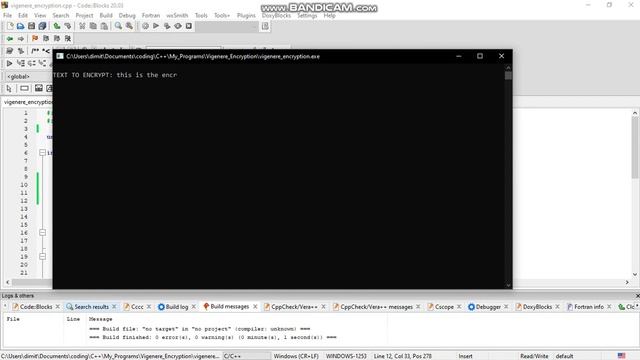Click the WINDOWS-1253 encoding status entry
The image size is (640, 360).
coord(346,356)
